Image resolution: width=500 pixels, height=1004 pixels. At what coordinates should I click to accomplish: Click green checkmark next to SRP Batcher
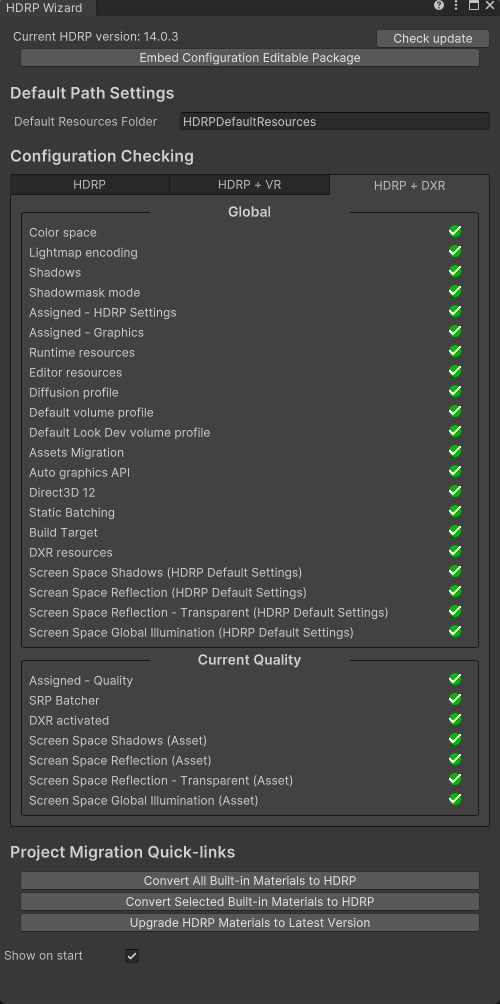(455, 699)
